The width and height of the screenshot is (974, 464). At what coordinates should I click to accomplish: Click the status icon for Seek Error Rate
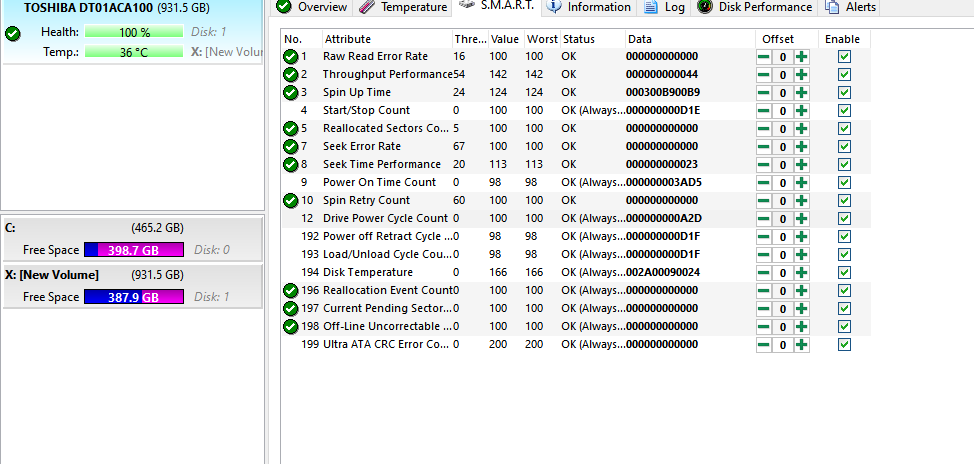tap(290, 147)
